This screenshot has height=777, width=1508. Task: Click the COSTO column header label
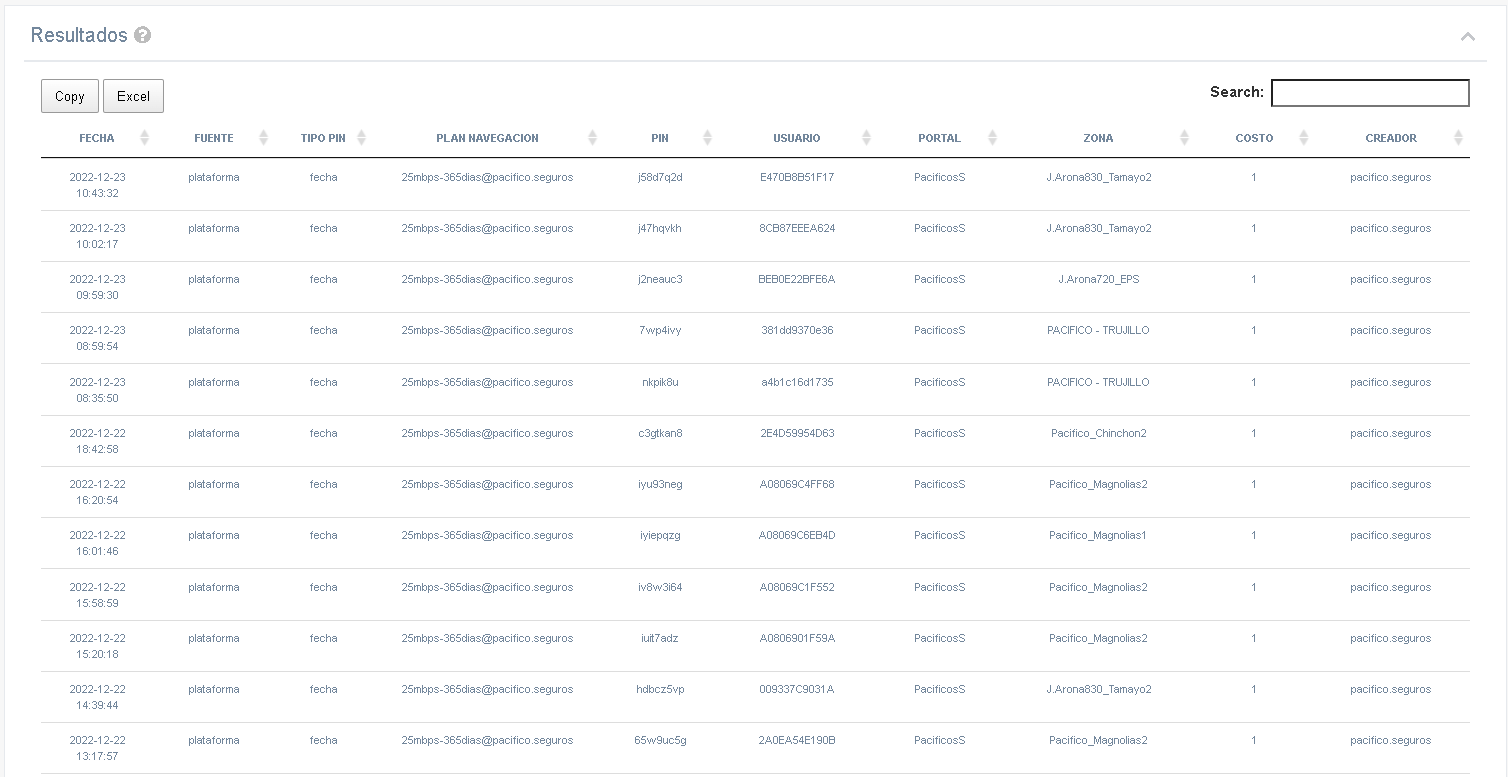click(1254, 138)
